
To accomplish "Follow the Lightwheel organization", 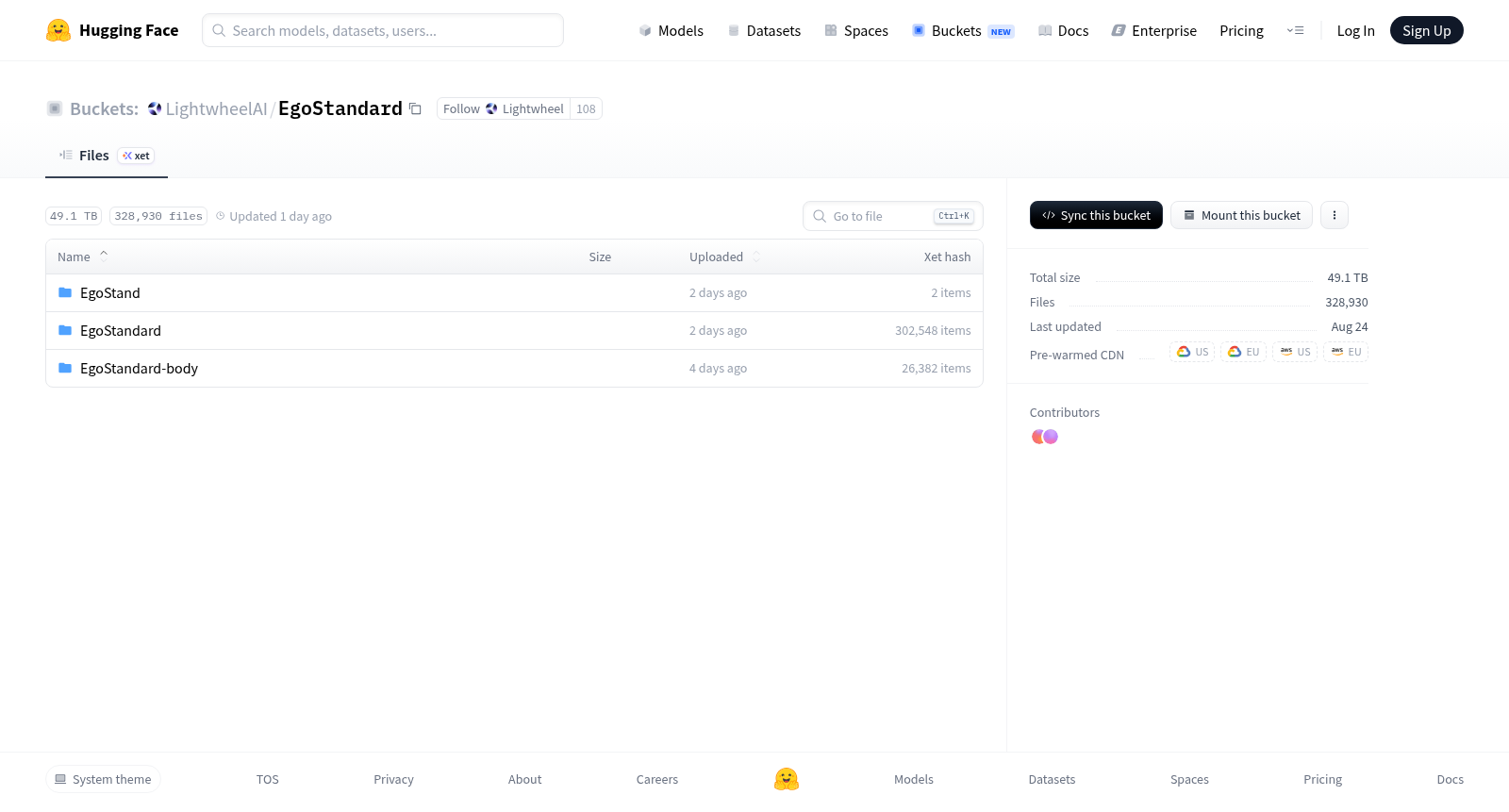I will pos(504,108).
